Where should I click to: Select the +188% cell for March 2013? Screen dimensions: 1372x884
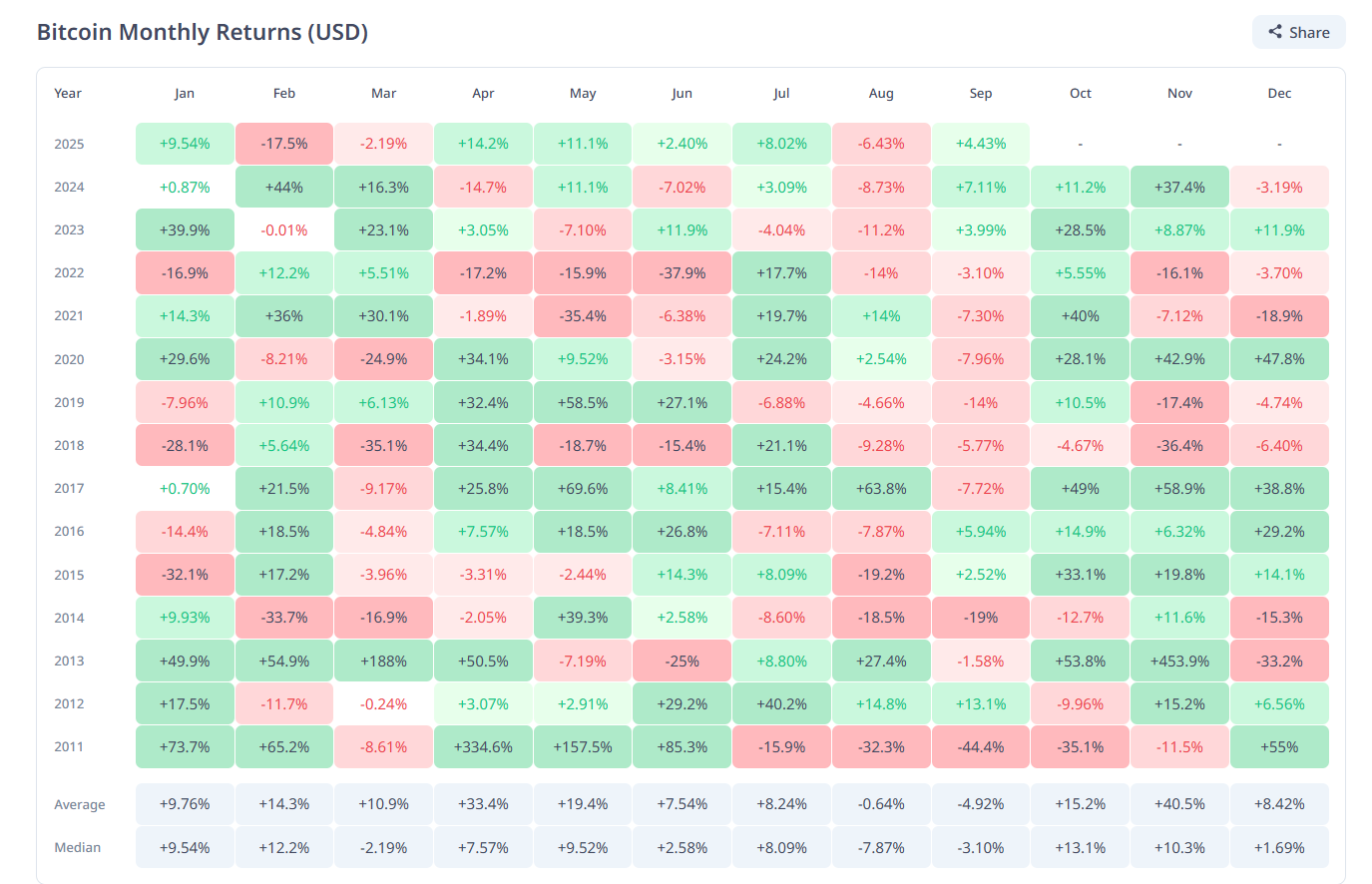[x=383, y=661]
